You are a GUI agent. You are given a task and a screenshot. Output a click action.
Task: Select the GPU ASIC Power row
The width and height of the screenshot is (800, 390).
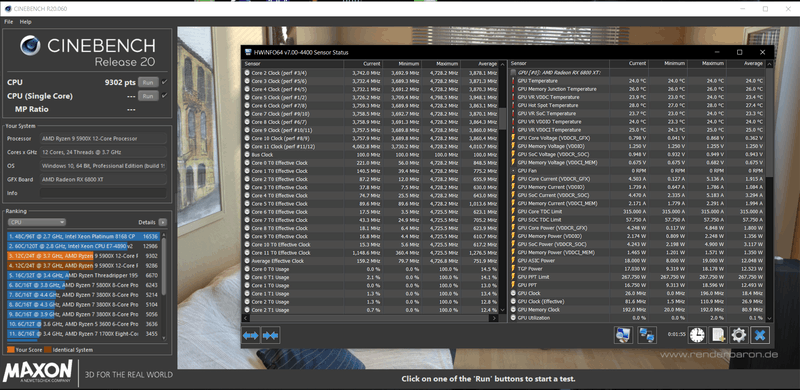coord(638,260)
